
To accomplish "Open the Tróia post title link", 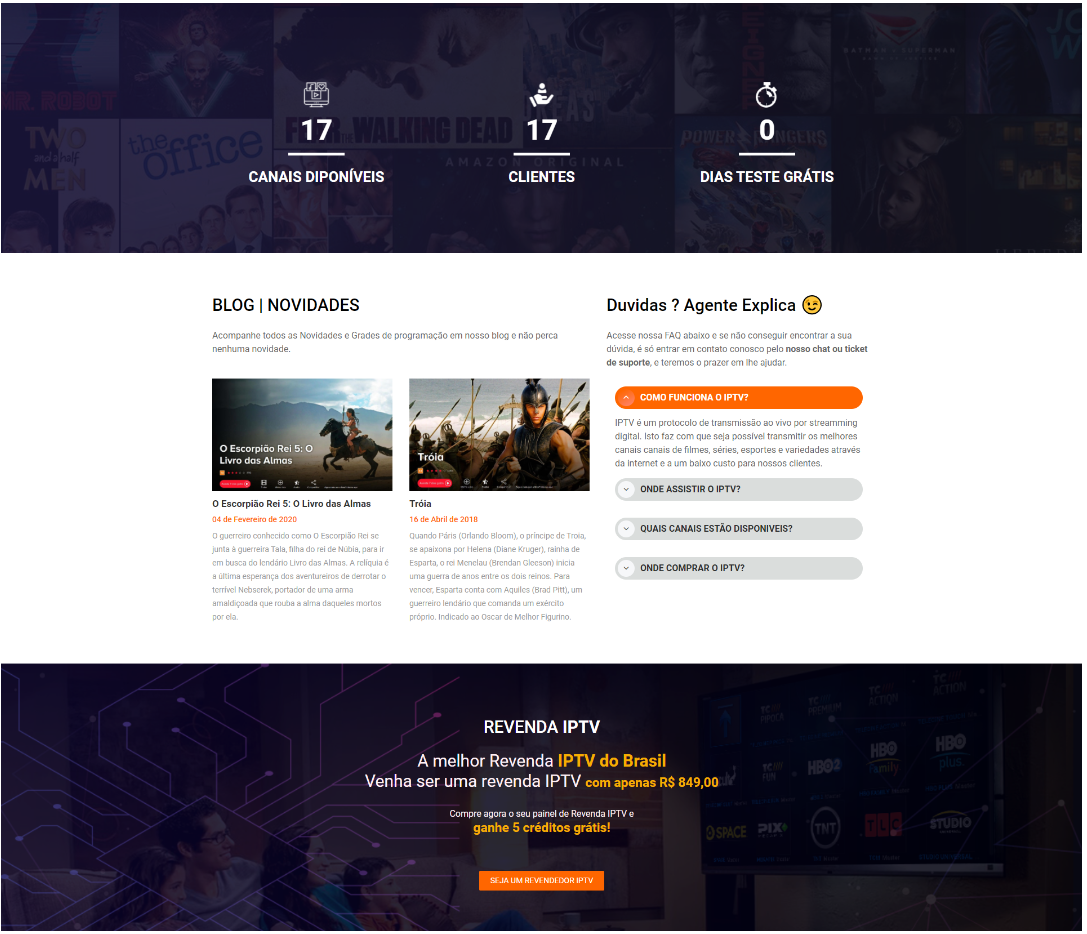I will [420, 504].
